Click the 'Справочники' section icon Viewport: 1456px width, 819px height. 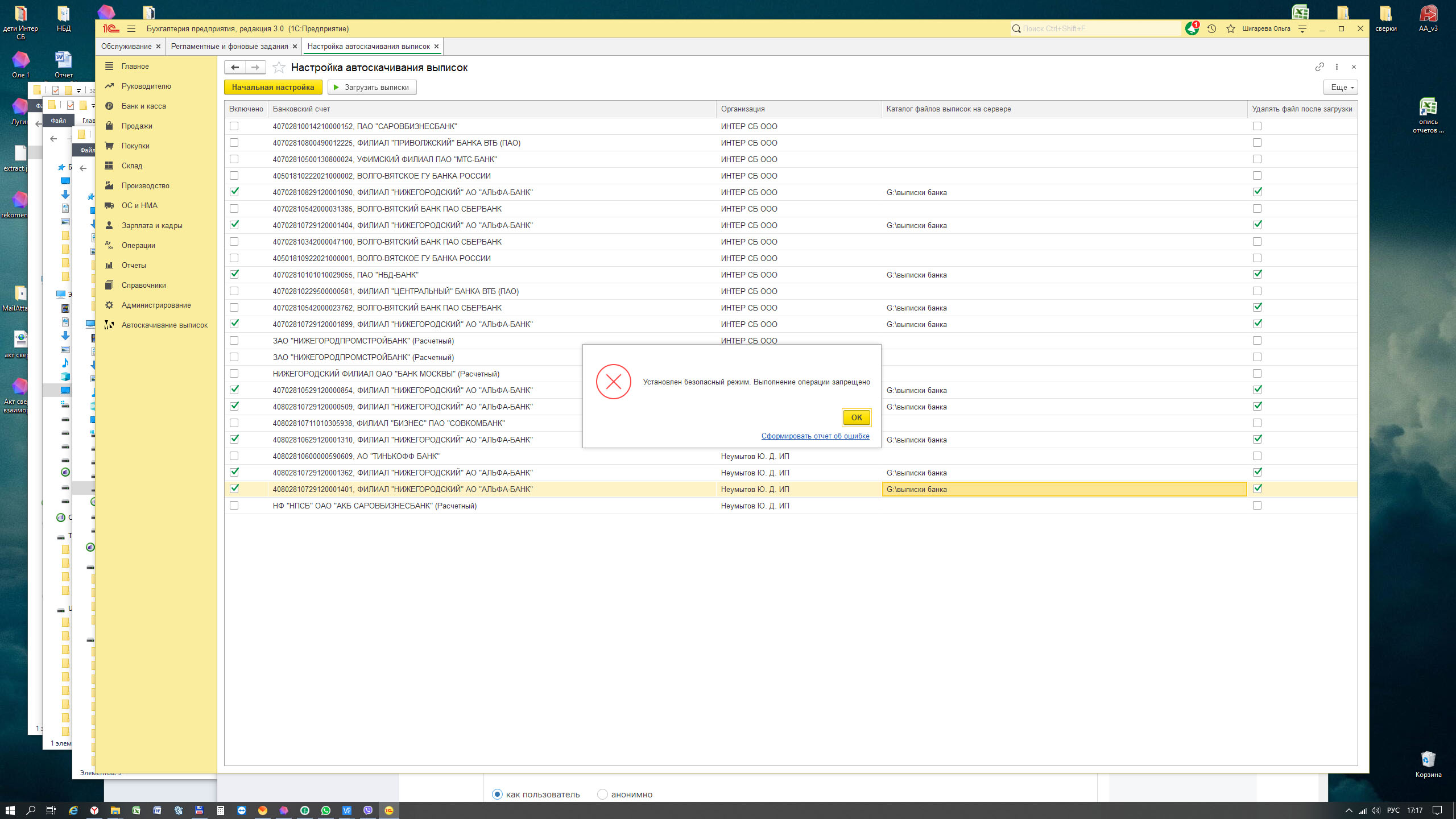tap(109, 285)
